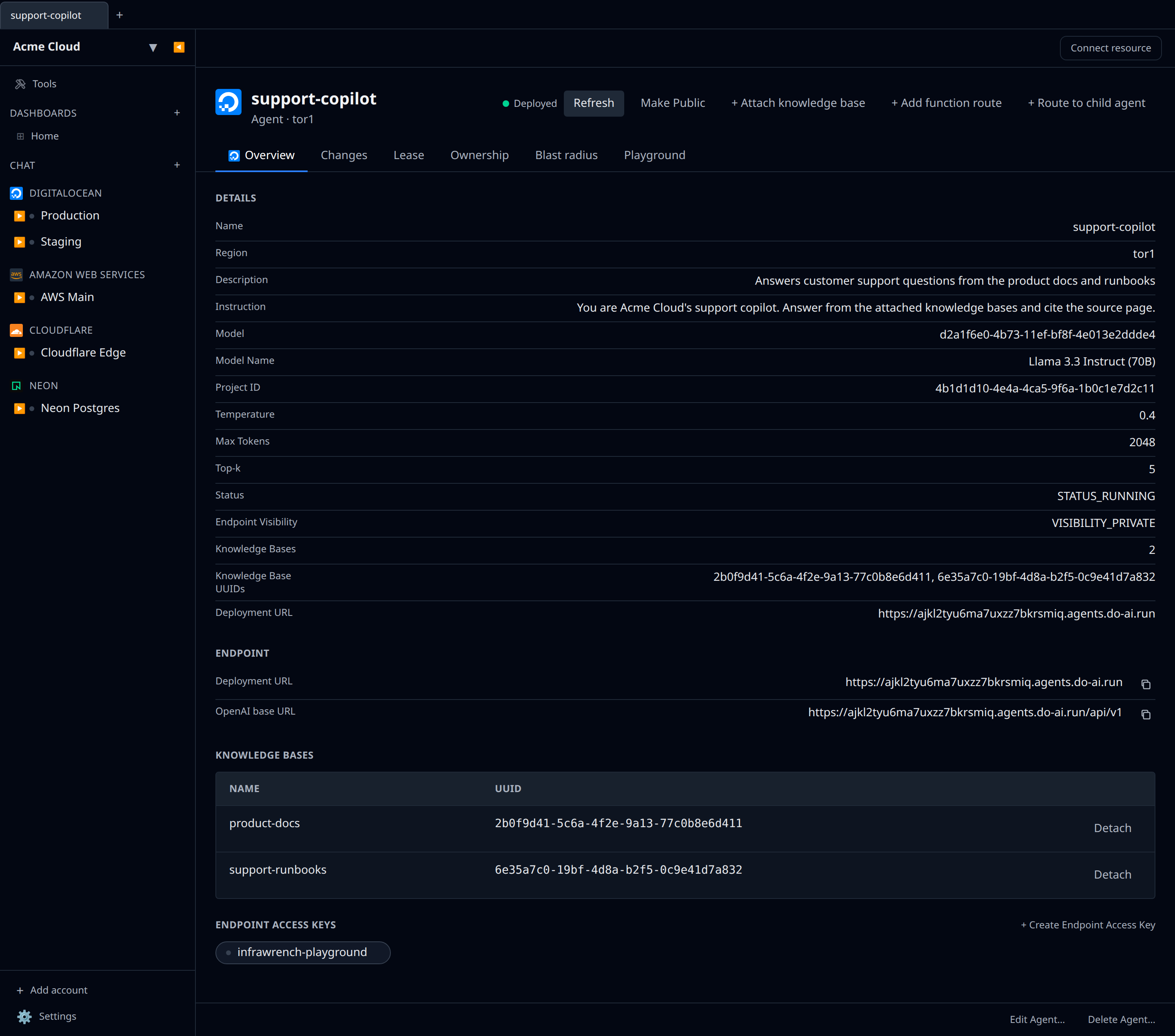
Task: Detach the product-docs knowledge base
Action: (x=1112, y=828)
